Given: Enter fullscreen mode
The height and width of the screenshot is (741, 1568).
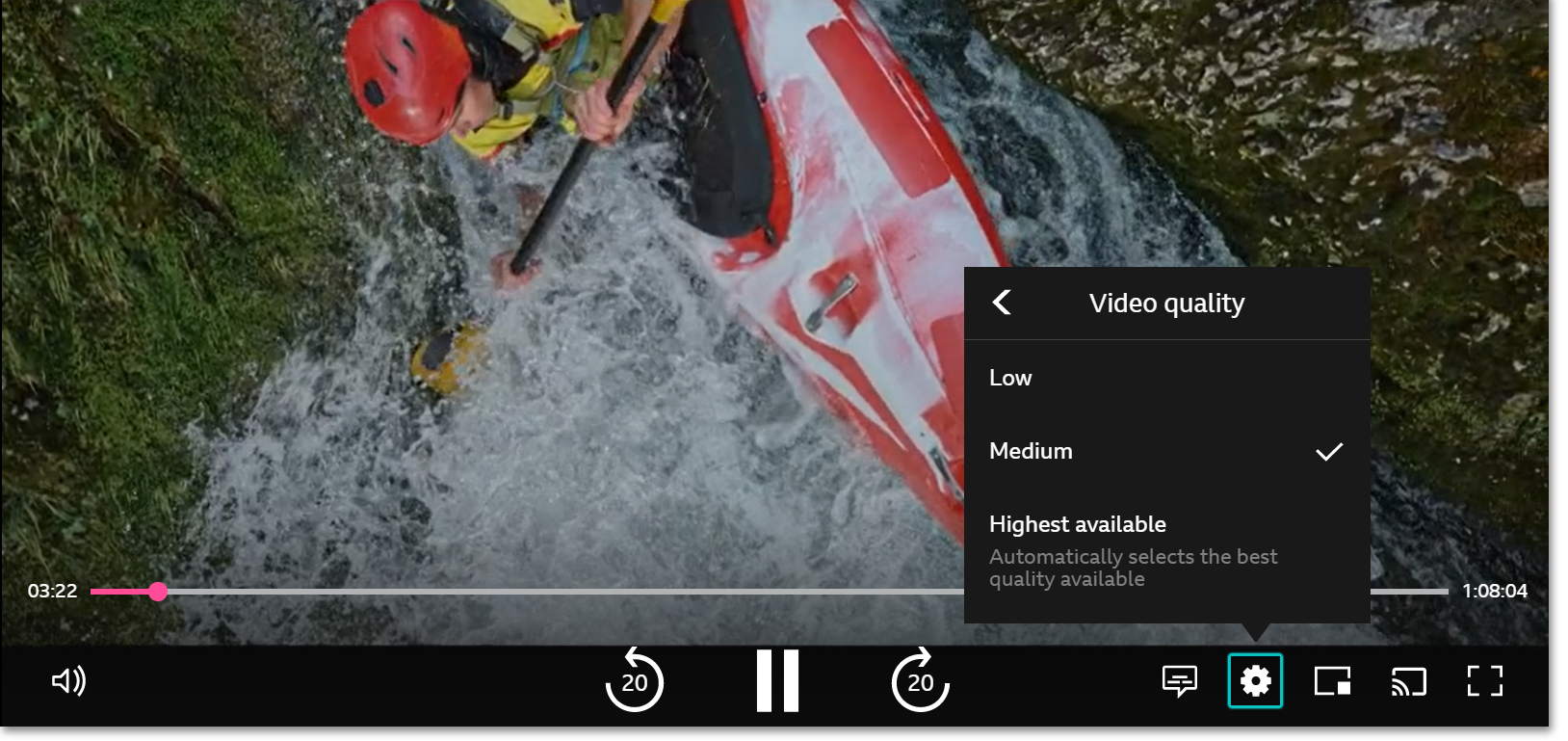Looking at the screenshot, I should click(1484, 681).
